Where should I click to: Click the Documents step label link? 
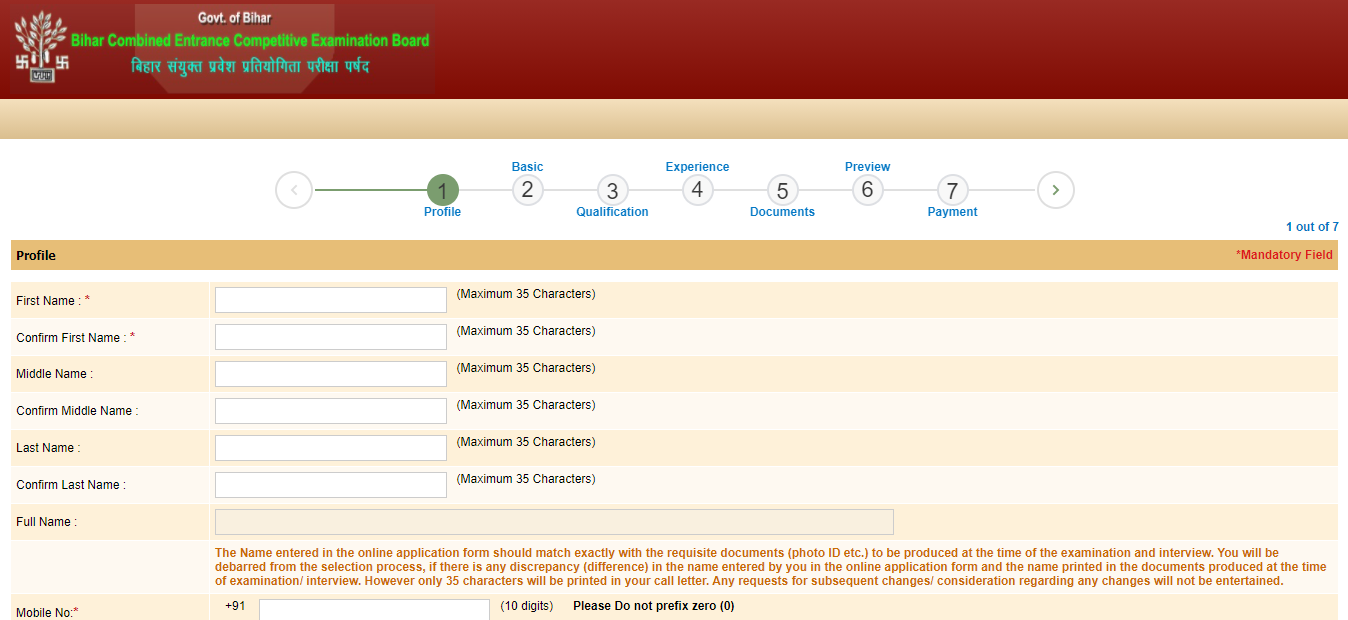tap(782, 212)
